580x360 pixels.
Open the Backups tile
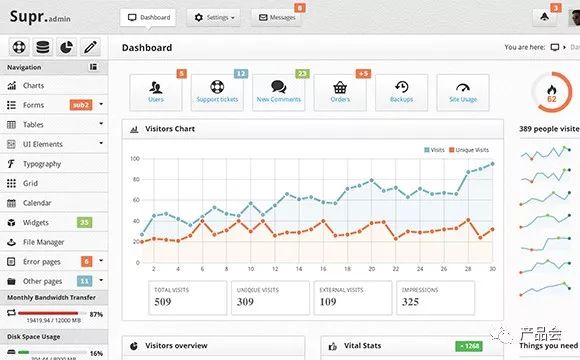401,92
